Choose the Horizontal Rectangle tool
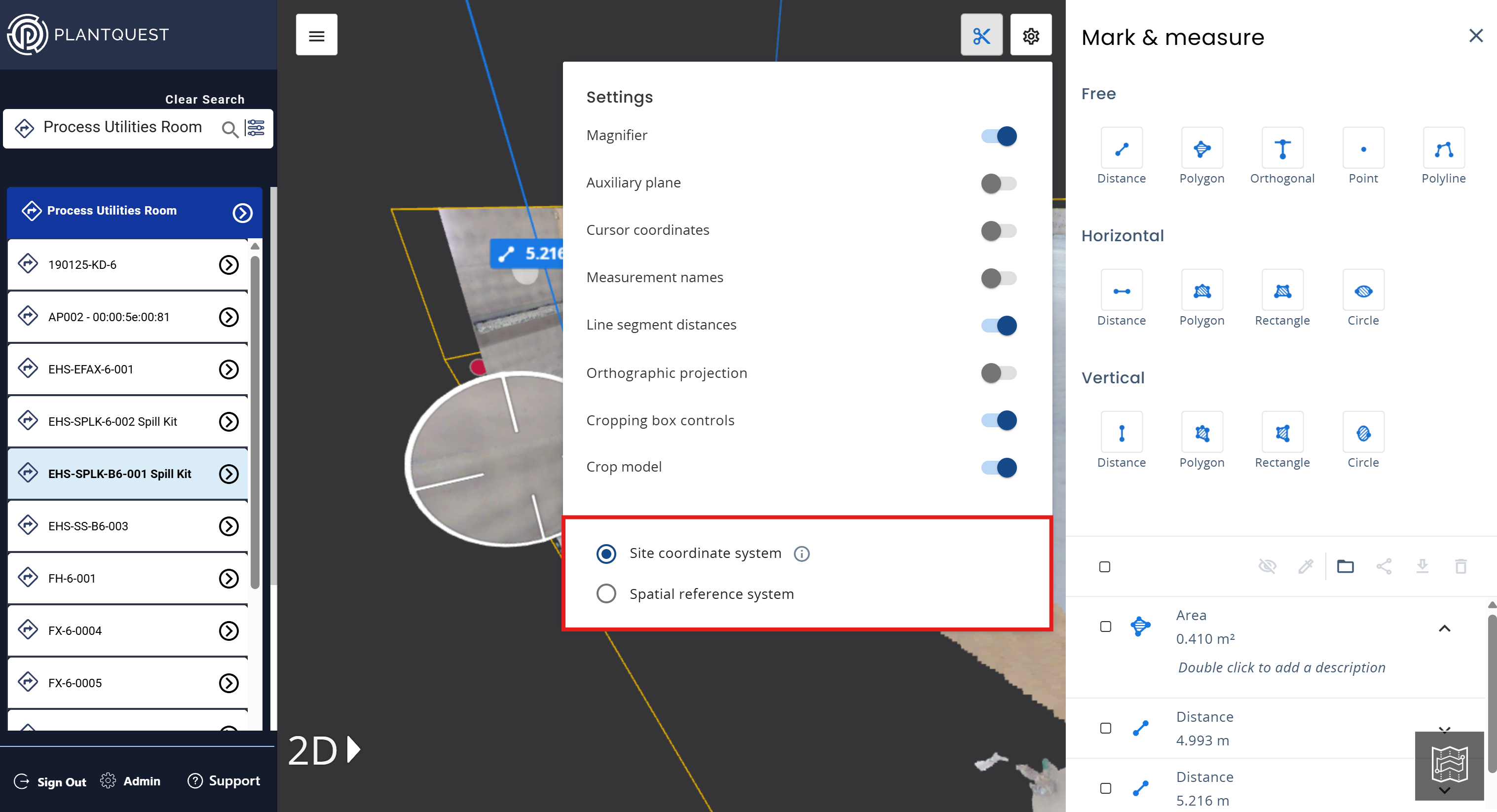The width and height of the screenshot is (1497, 812). point(1282,291)
